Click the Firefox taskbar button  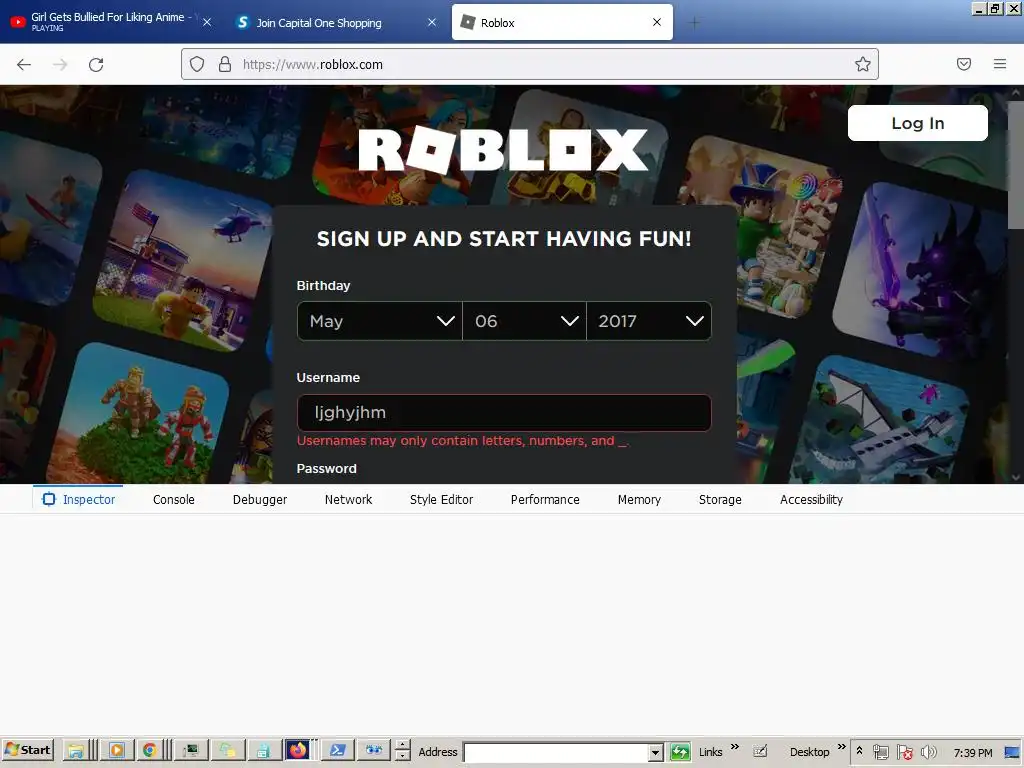click(298, 751)
